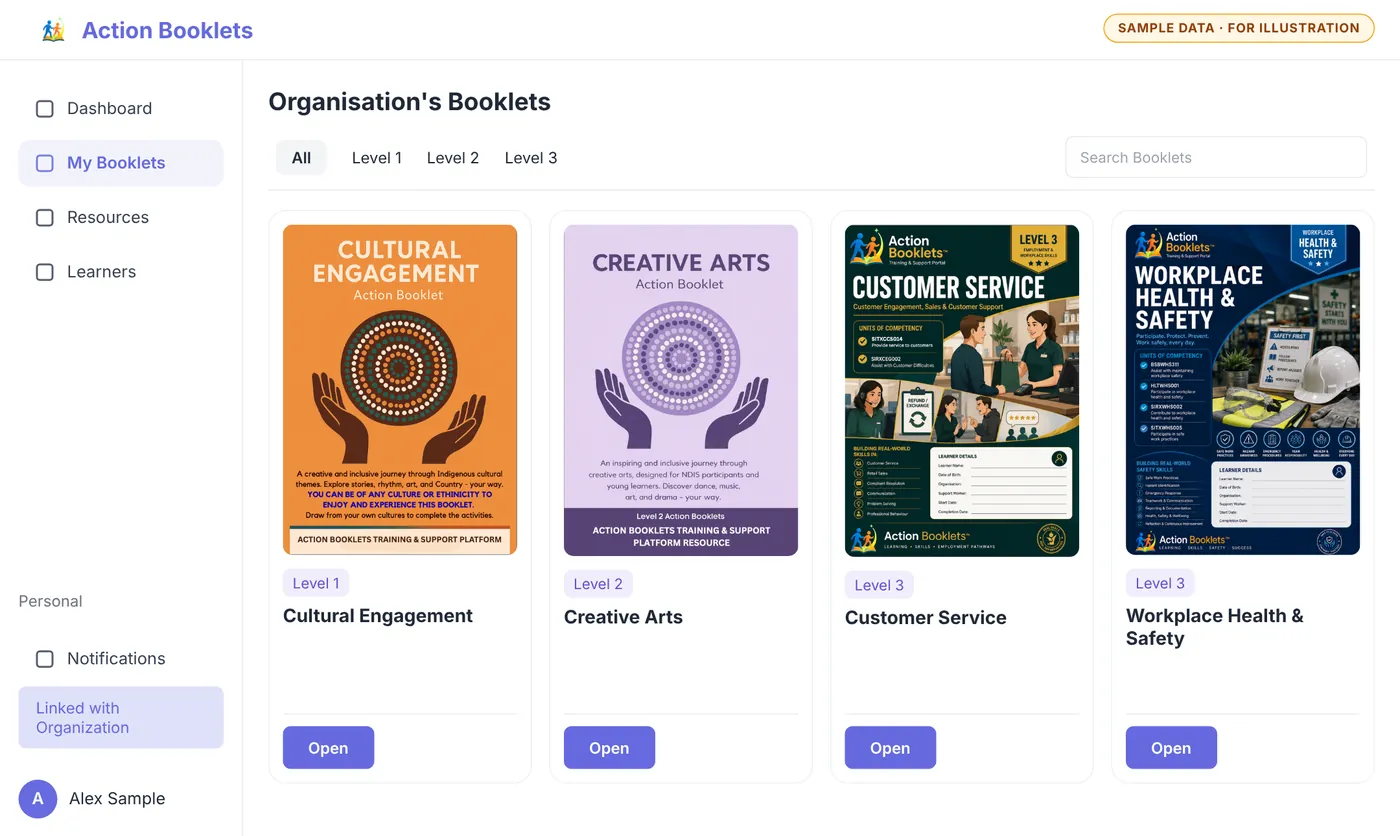Click the Level 2 badge on Creative Arts card
Screen dimensions: 1400x836
point(597,584)
